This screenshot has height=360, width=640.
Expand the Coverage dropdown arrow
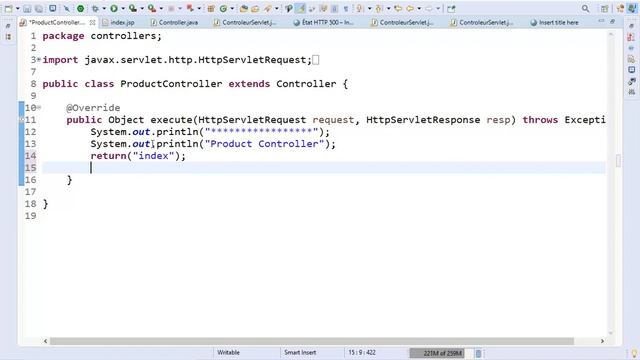pyautogui.click(x=142, y=9)
